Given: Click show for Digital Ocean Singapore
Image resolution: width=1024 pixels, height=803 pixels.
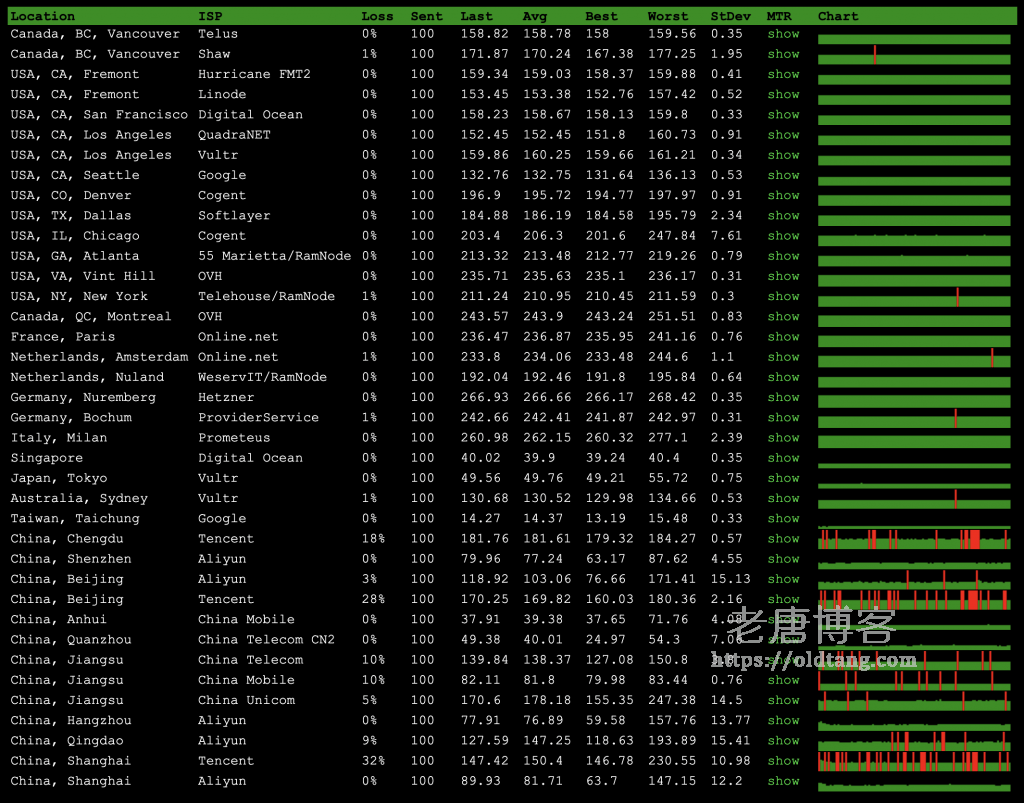Looking at the screenshot, I should pyautogui.click(x=783, y=458).
